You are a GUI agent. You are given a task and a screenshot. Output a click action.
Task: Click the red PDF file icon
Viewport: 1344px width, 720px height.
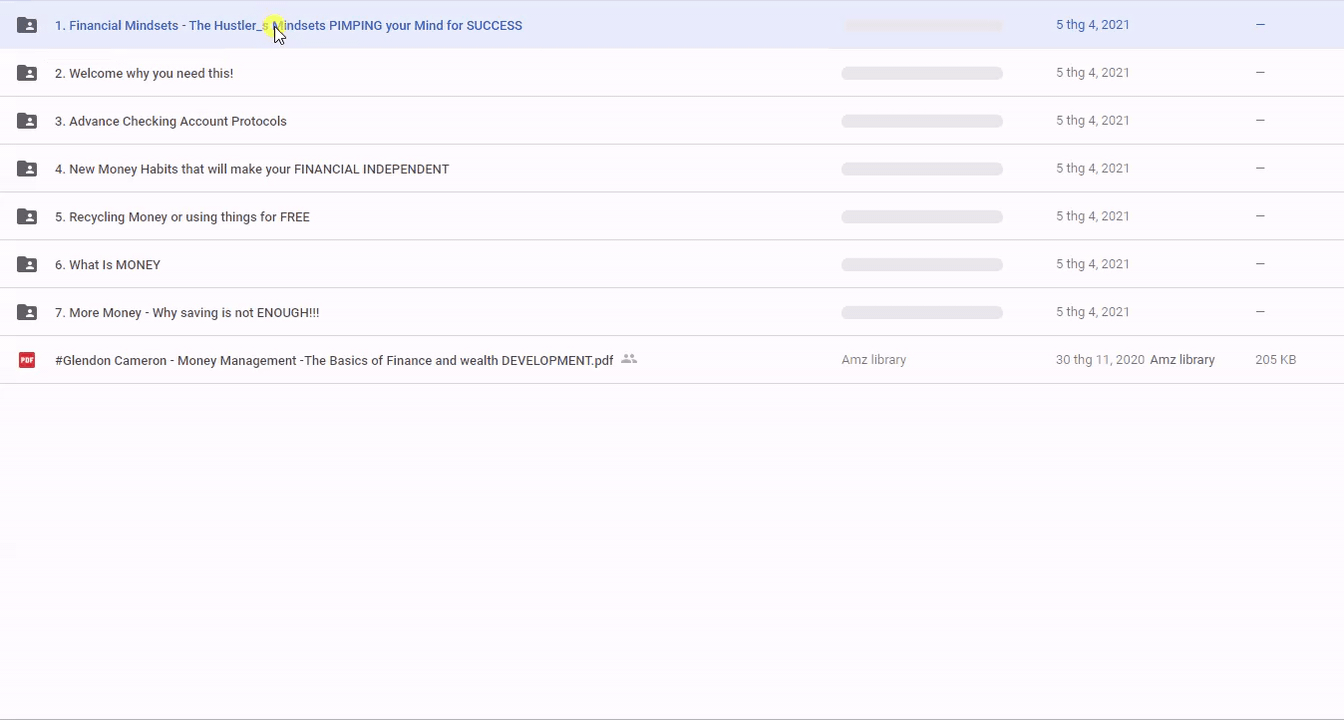pos(27,360)
